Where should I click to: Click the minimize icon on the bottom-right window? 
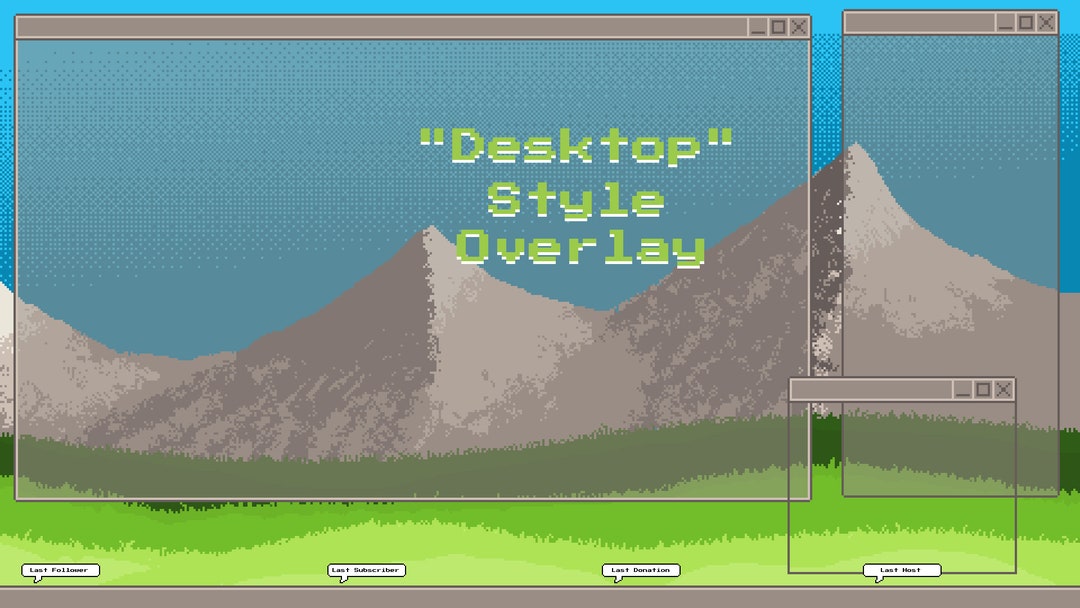965,389
